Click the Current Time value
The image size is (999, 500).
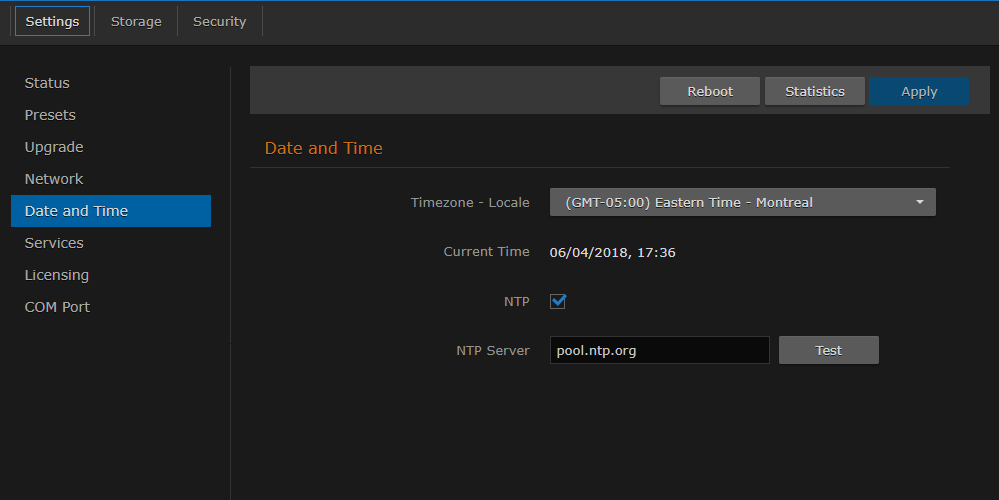tap(612, 252)
